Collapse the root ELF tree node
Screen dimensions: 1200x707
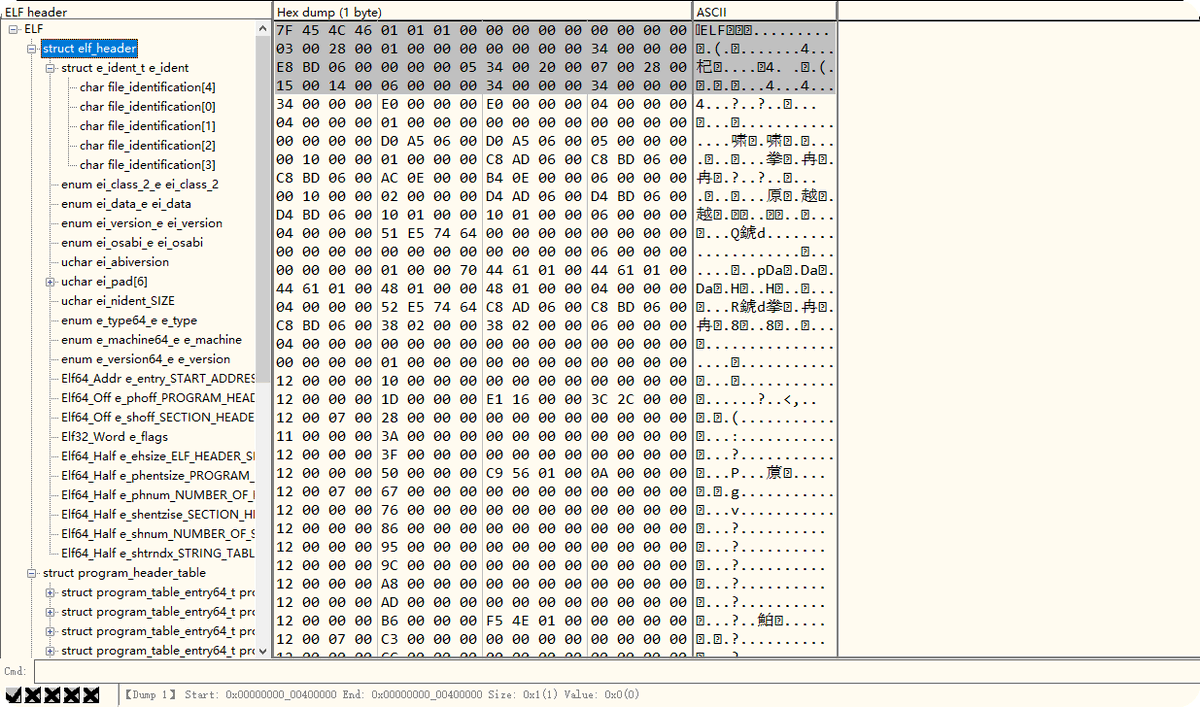tap(13, 29)
